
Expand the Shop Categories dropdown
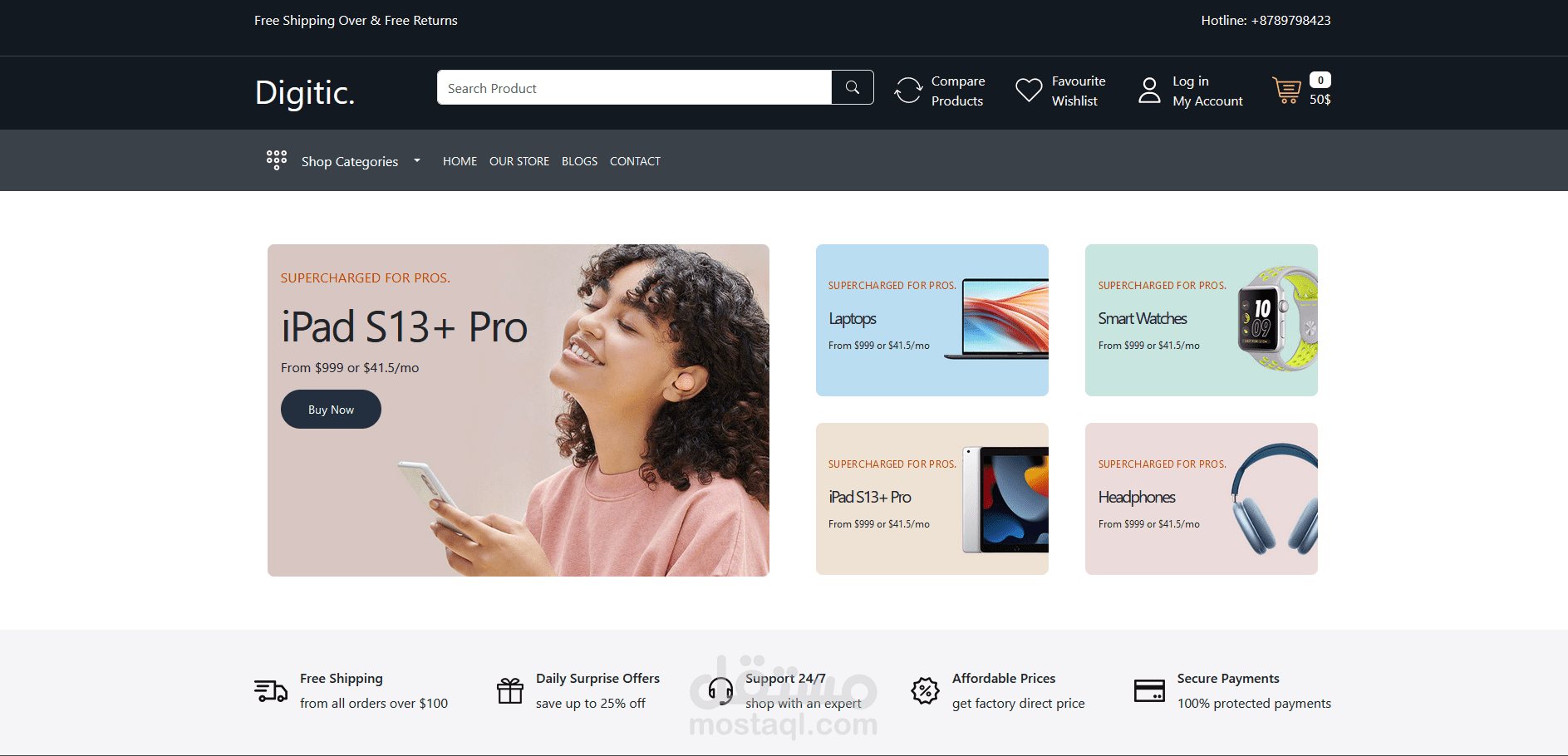(349, 160)
